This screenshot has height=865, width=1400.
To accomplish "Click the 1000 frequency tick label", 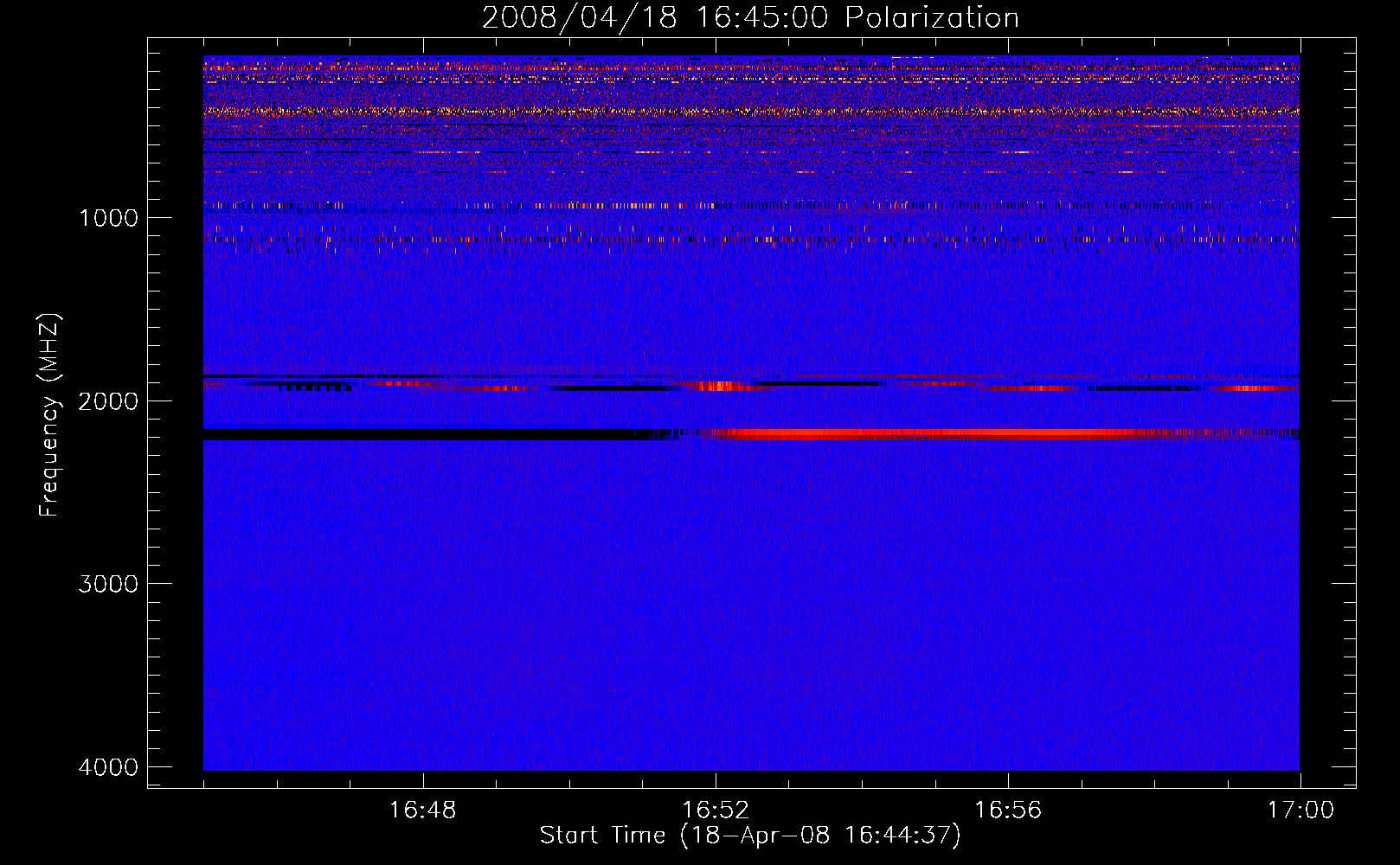I will (108, 218).
